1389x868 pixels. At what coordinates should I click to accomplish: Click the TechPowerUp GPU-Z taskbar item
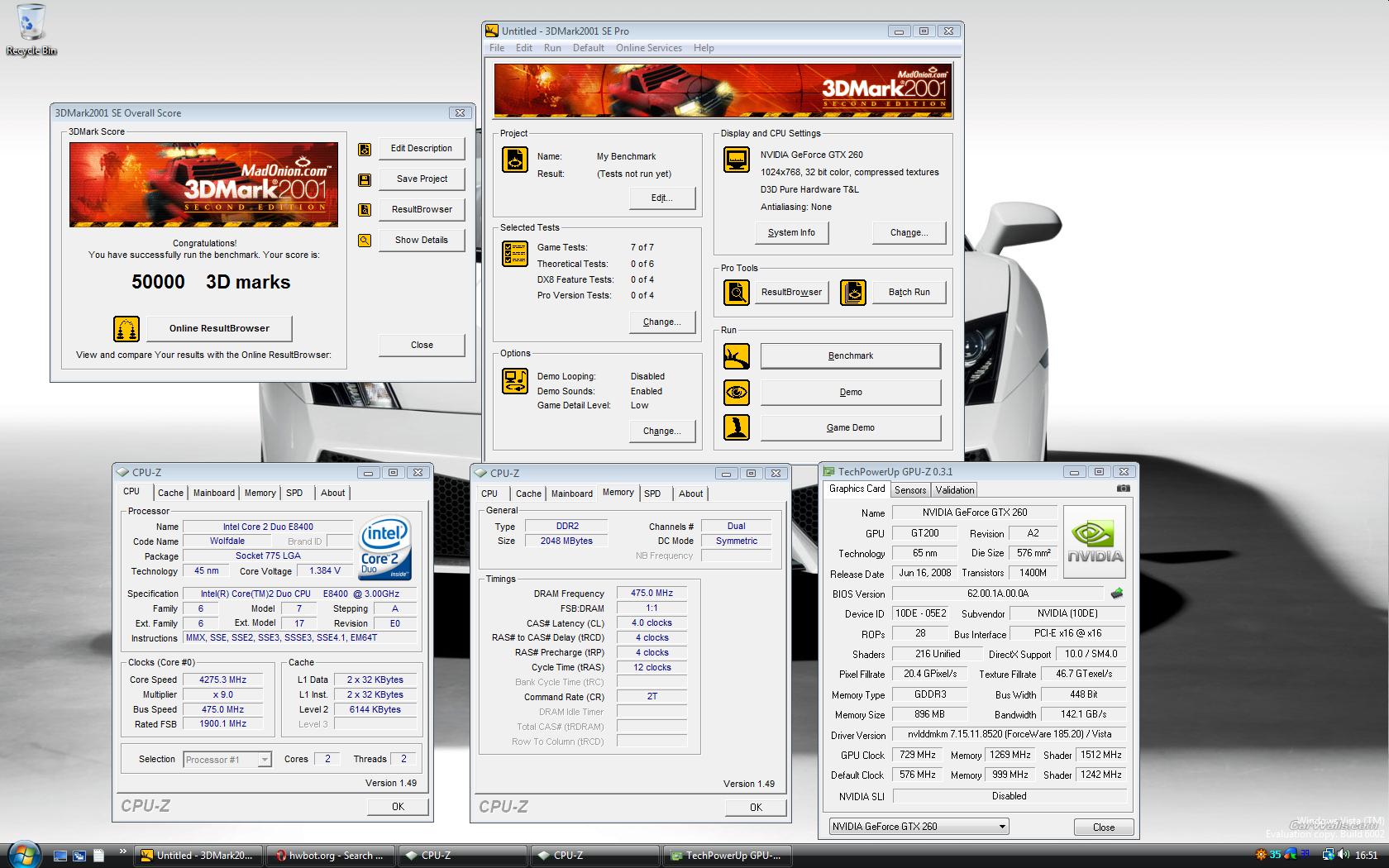pos(728,856)
